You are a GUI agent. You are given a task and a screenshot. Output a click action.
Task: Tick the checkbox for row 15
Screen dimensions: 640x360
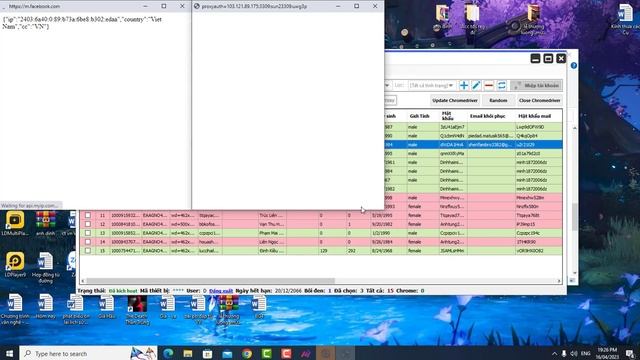coord(88,251)
